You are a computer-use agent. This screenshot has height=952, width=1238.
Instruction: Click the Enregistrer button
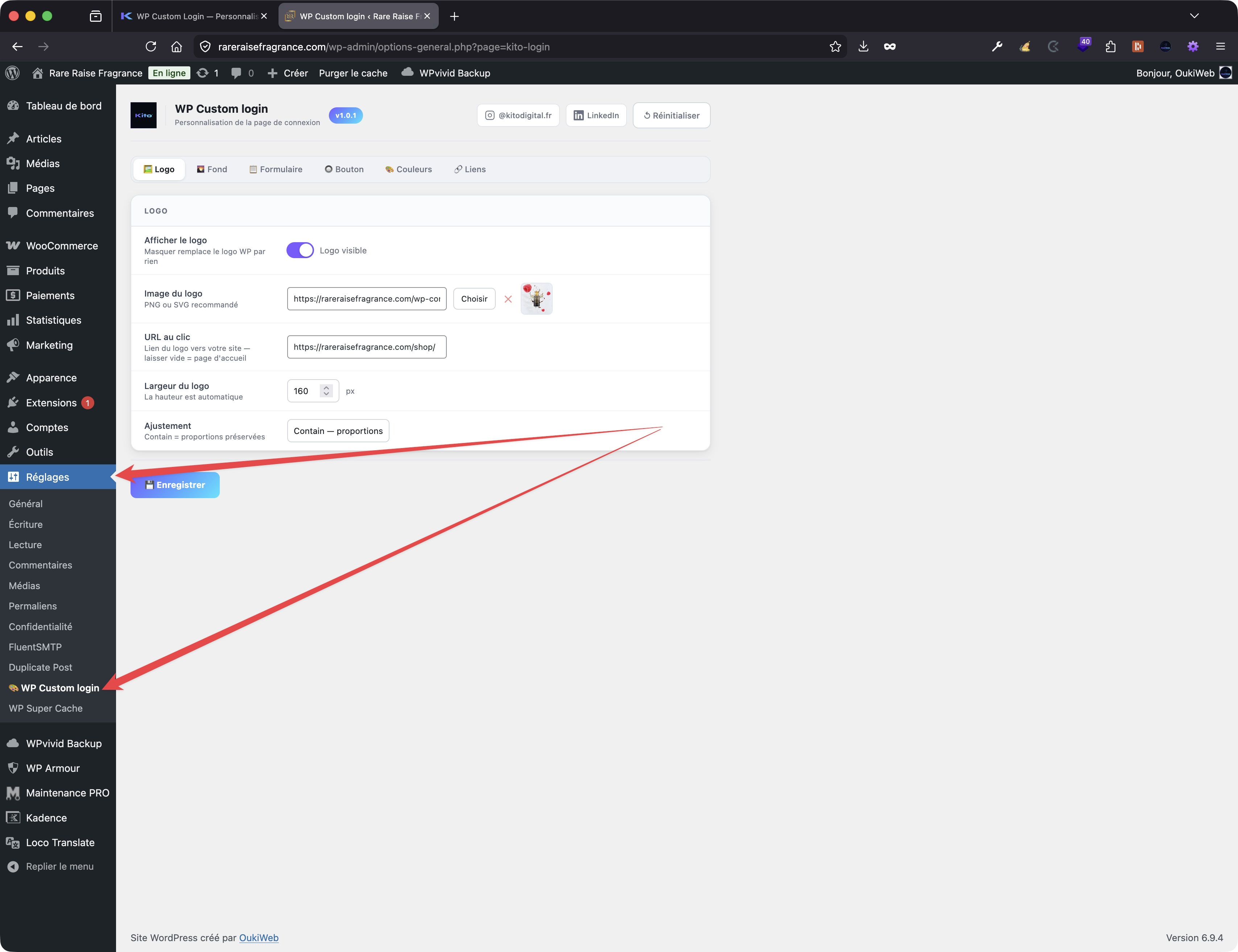coord(174,484)
